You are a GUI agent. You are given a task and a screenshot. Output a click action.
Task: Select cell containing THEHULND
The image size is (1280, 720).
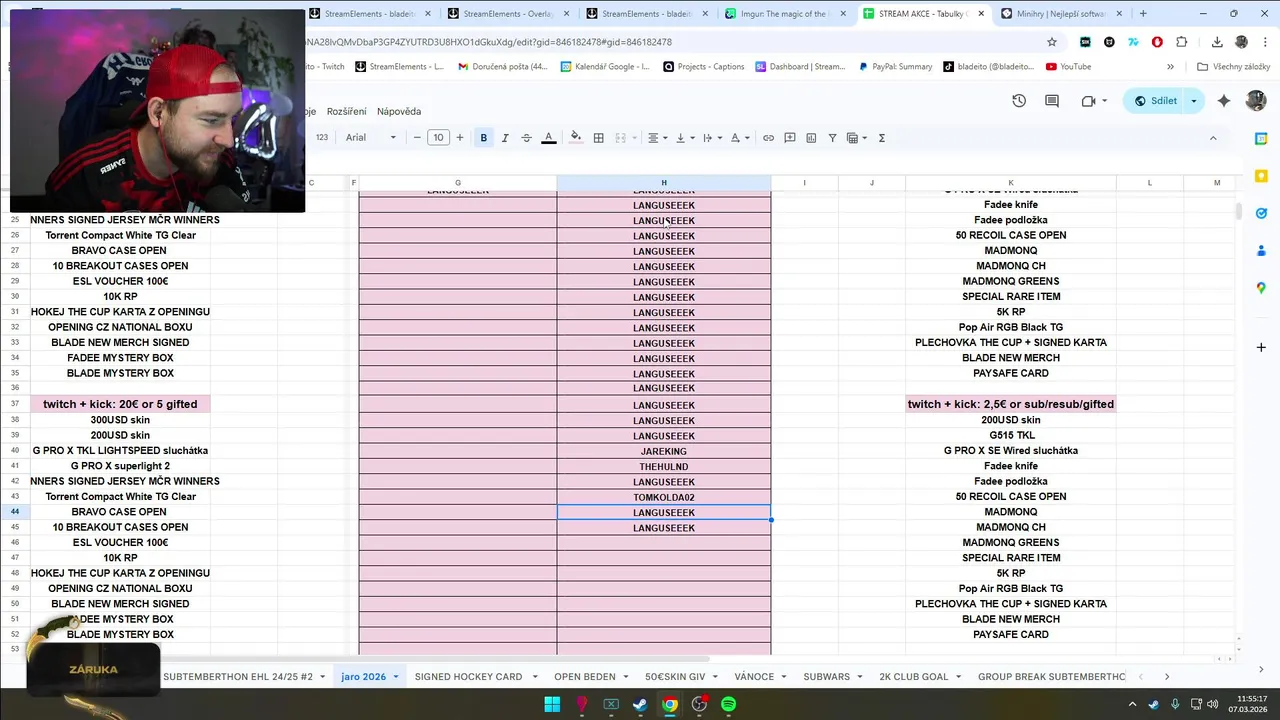pyautogui.click(x=664, y=467)
